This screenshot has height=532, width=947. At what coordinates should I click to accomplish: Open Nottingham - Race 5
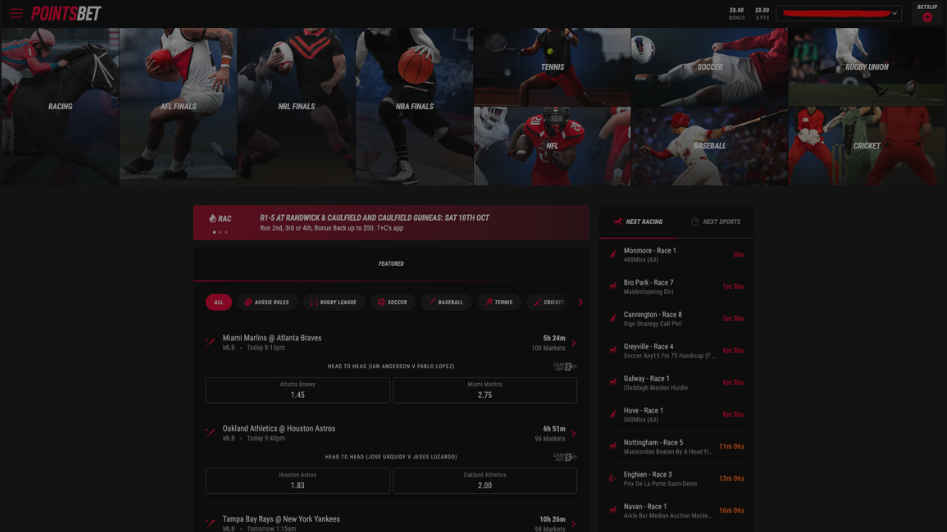point(676,447)
